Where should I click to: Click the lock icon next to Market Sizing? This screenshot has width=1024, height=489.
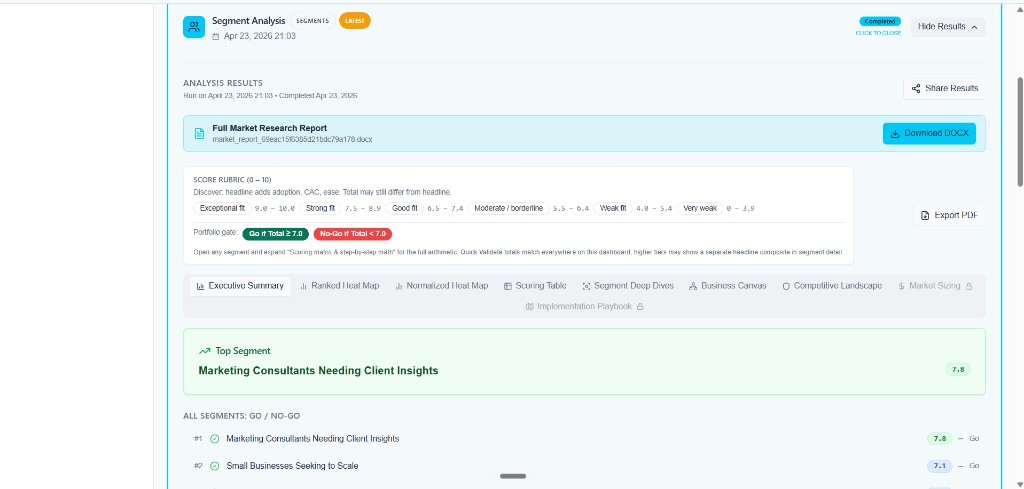click(969, 286)
